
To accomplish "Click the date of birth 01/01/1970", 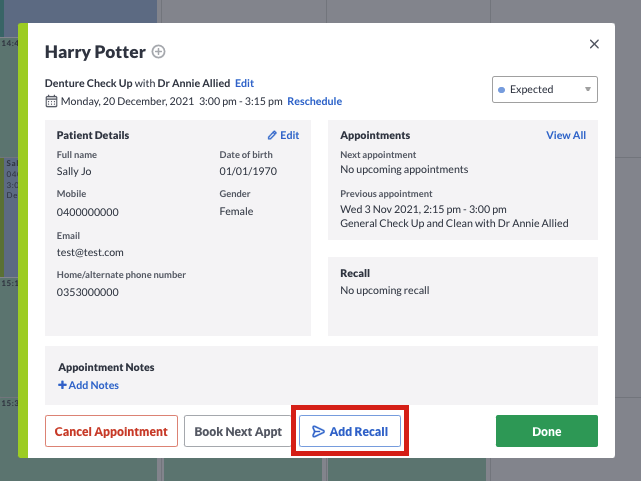I will pos(248,171).
